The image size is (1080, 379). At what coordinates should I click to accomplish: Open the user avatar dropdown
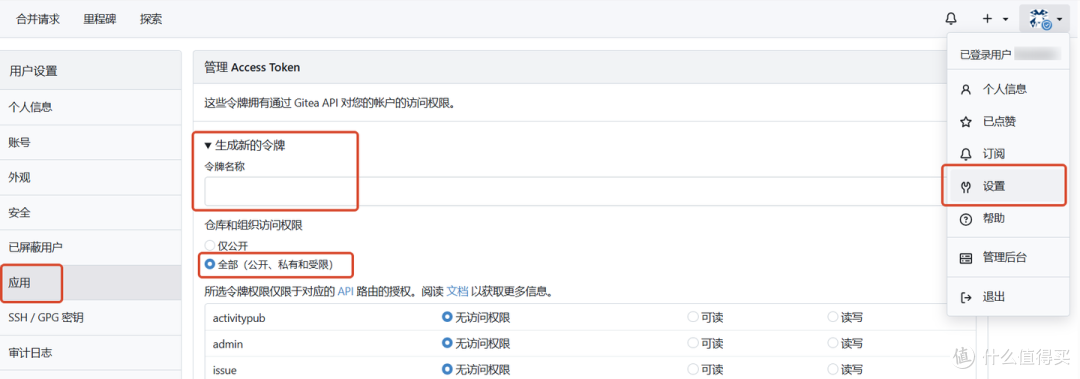(x=1045, y=19)
